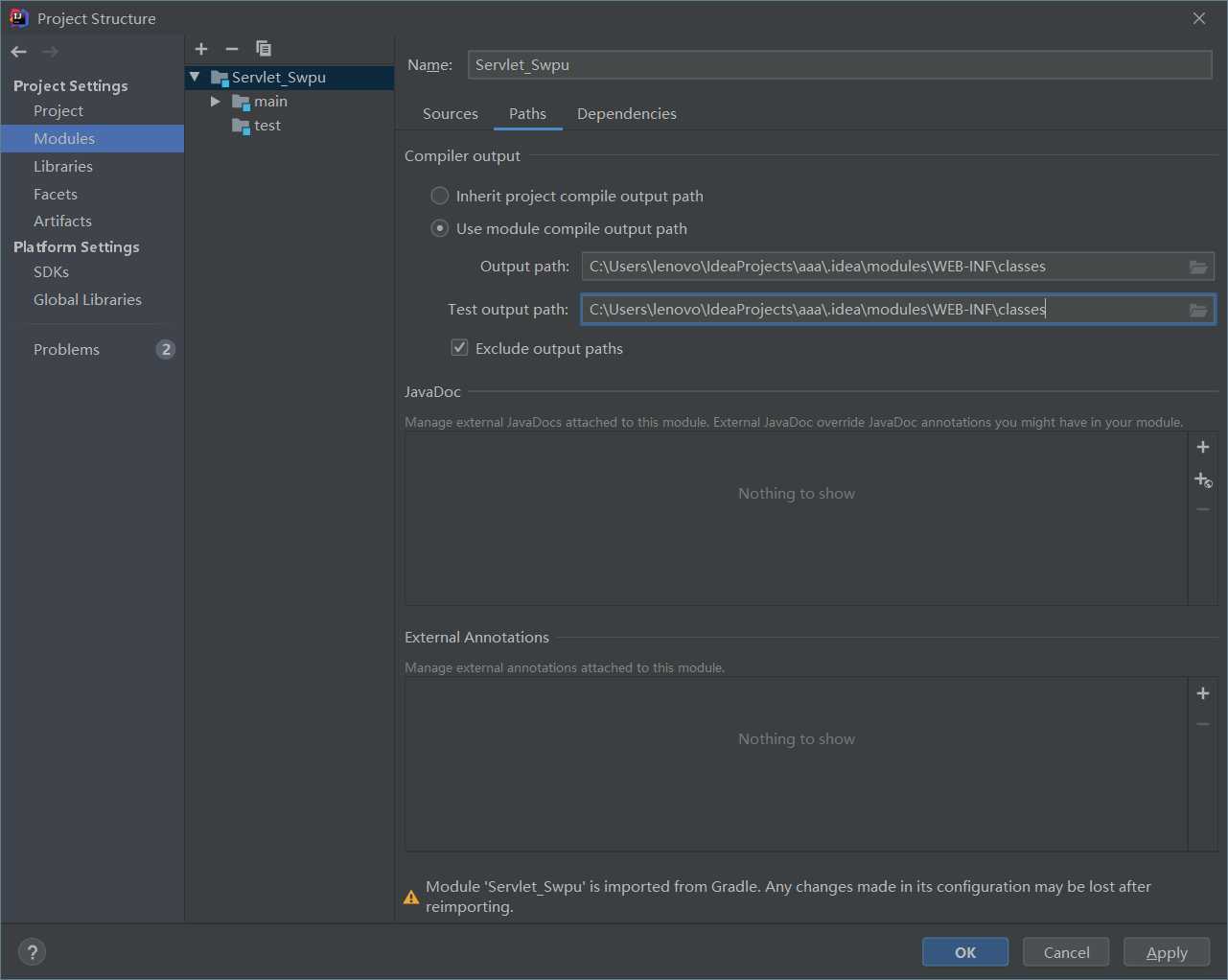Switch to the Paths tab

coord(527,113)
